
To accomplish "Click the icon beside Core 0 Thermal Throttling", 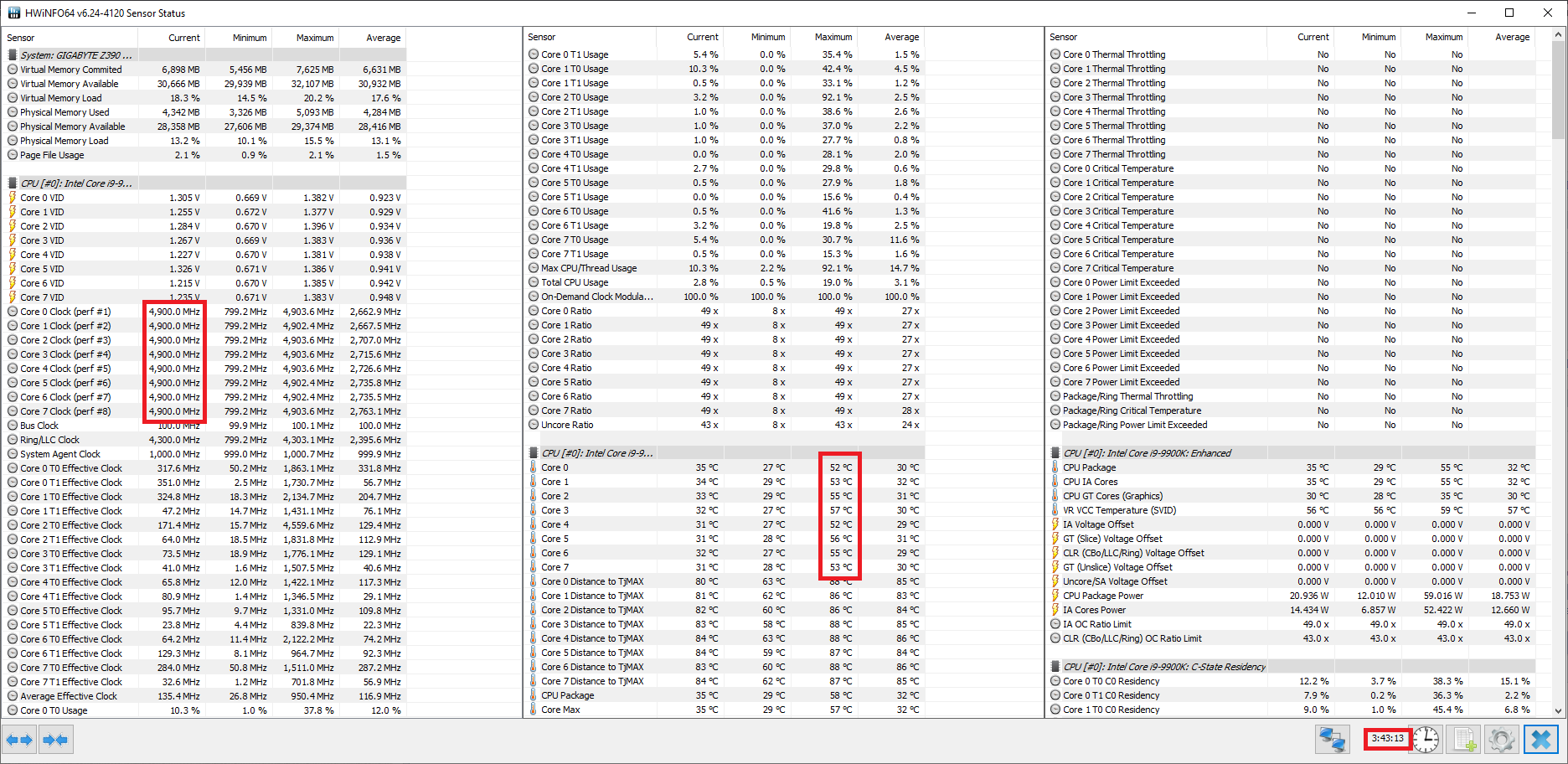I will 1055,54.
